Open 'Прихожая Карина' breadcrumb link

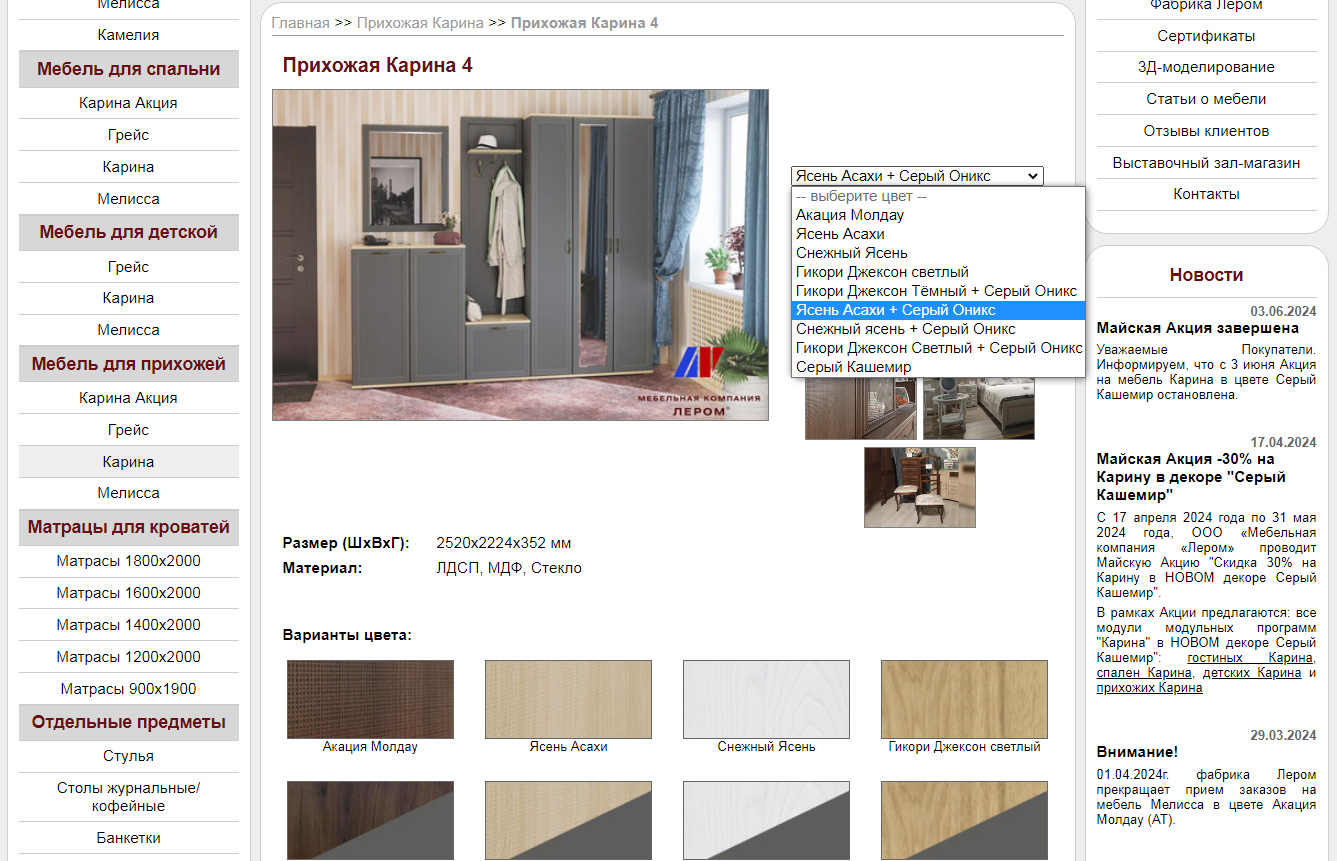tap(420, 22)
